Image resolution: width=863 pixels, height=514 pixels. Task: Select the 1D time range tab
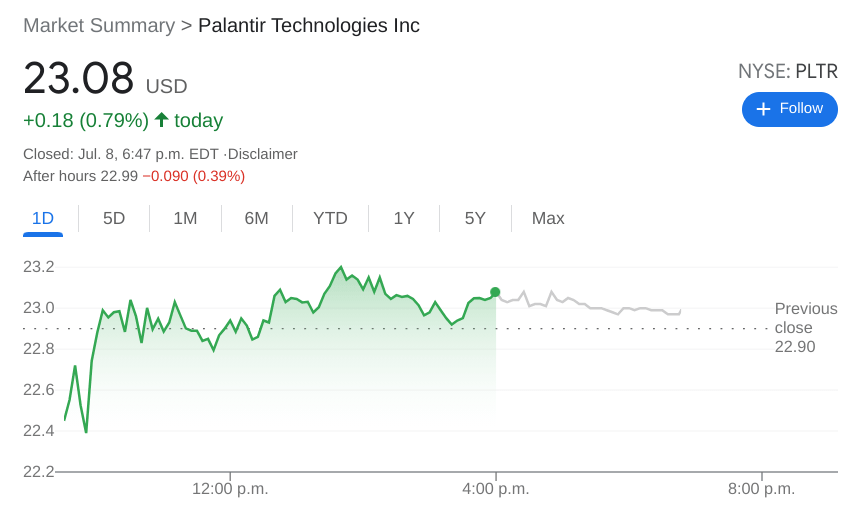43,218
